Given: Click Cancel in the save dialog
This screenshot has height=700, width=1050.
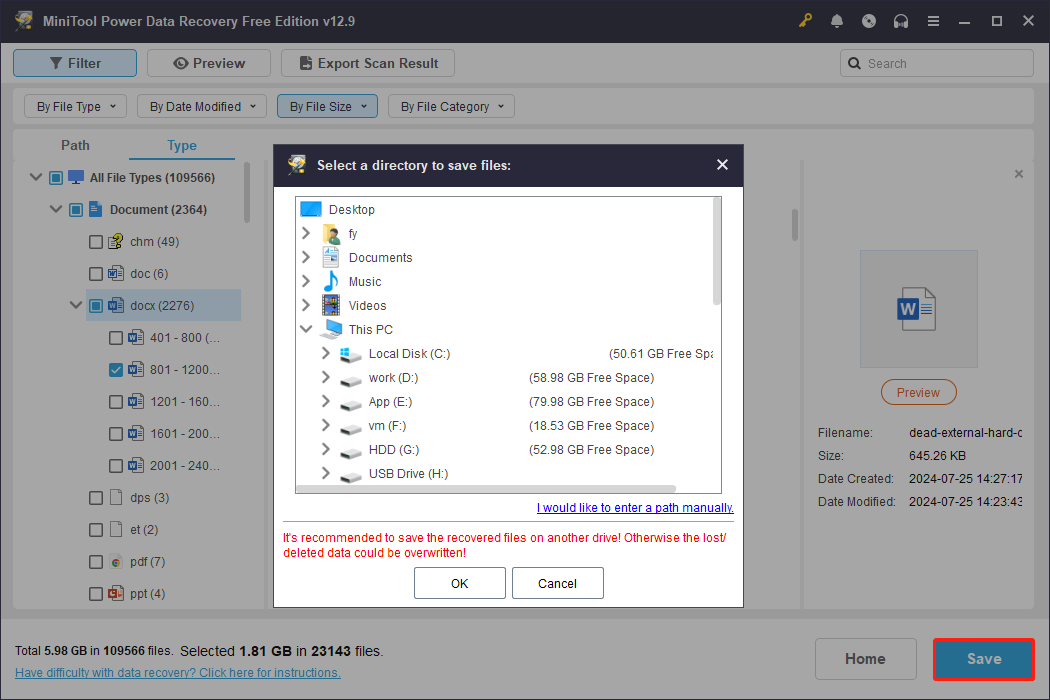Looking at the screenshot, I should click(x=557, y=583).
